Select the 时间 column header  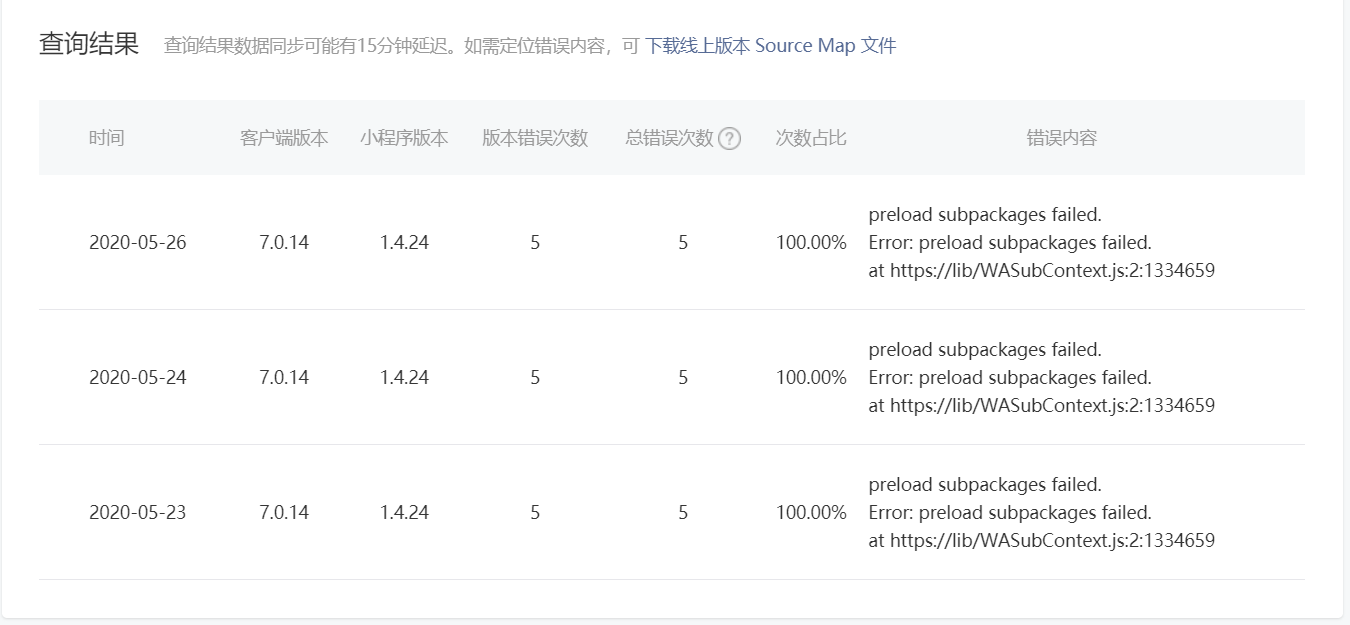click(106, 138)
